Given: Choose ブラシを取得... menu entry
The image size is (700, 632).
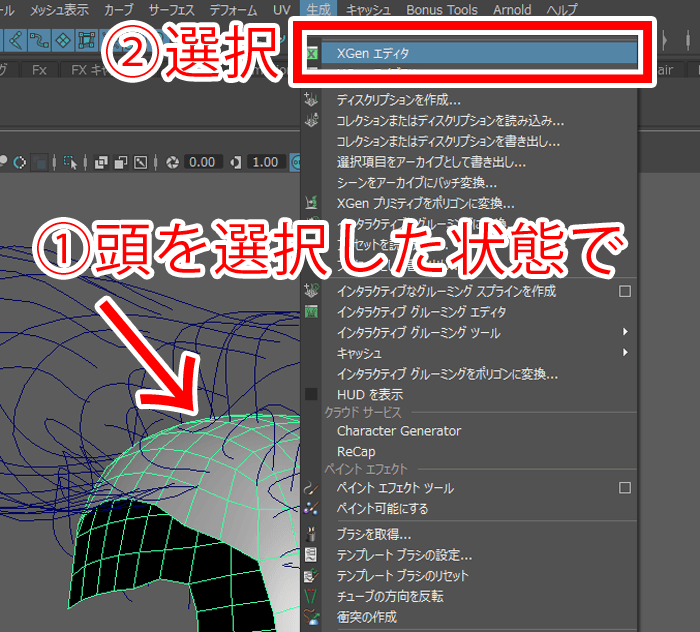Looking at the screenshot, I should click(x=374, y=534).
